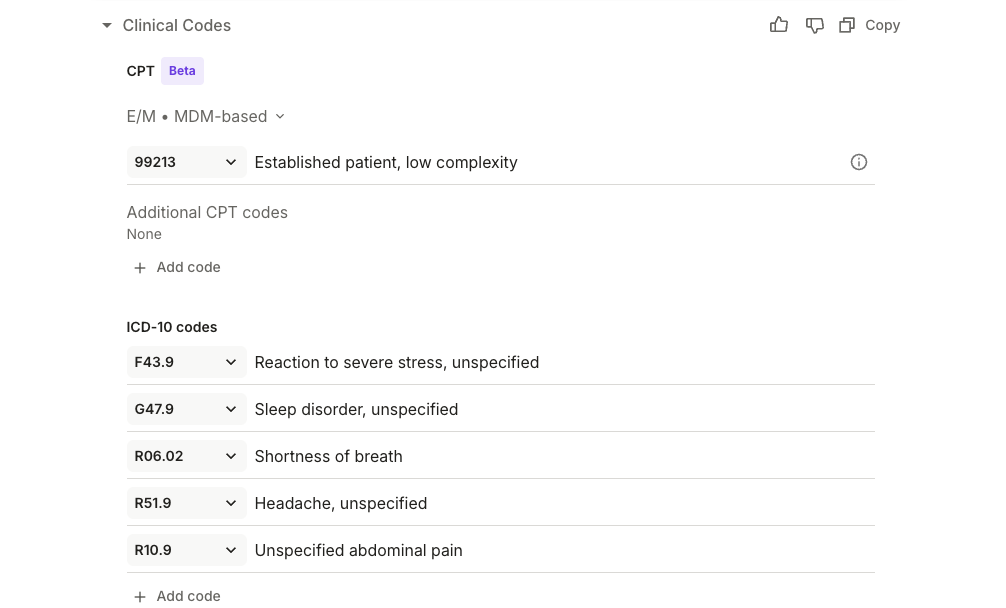Select the Shortness of breath description

pos(328,456)
